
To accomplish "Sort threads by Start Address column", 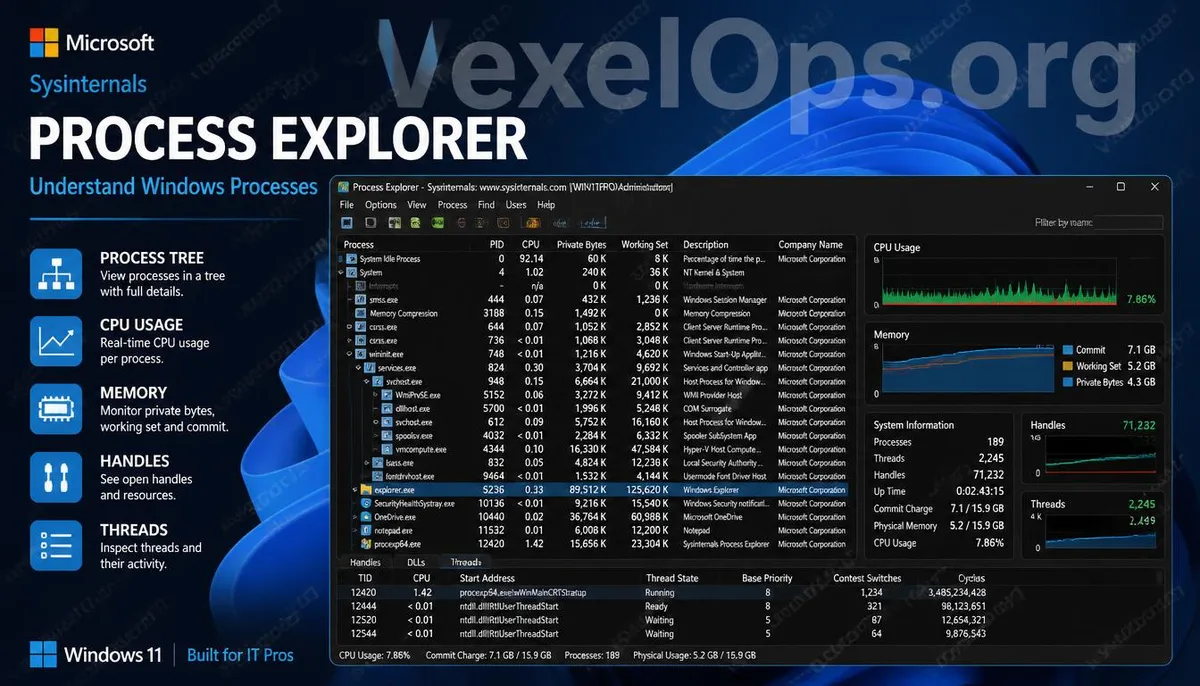I will 487,578.
